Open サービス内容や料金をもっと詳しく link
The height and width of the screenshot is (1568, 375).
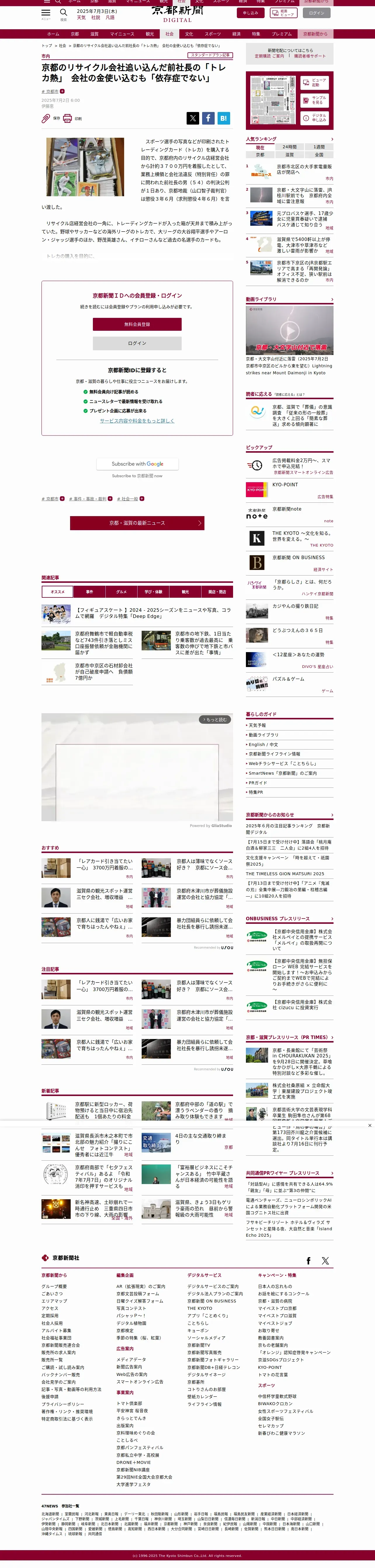[x=137, y=421]
